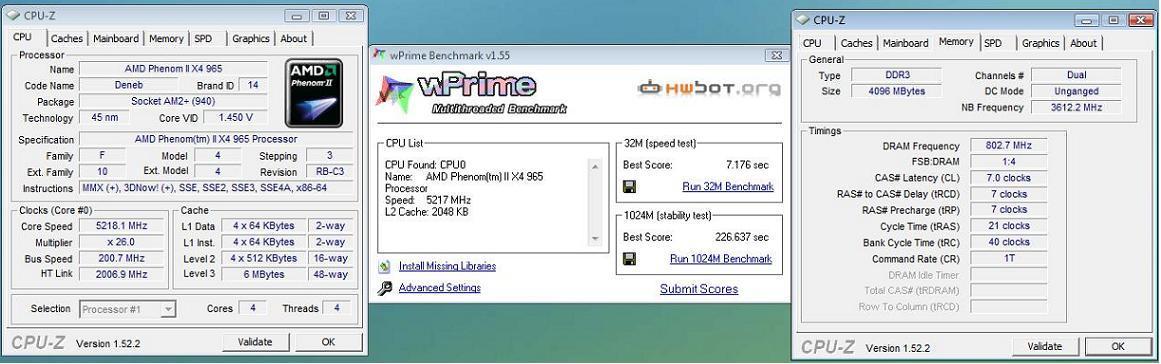The height and width of the screenshot is (364, 1161).
Task: Click the floppy disk icon beside Run 1024M Benchmark
Action: pyautogui.click(x=630, y=259)
